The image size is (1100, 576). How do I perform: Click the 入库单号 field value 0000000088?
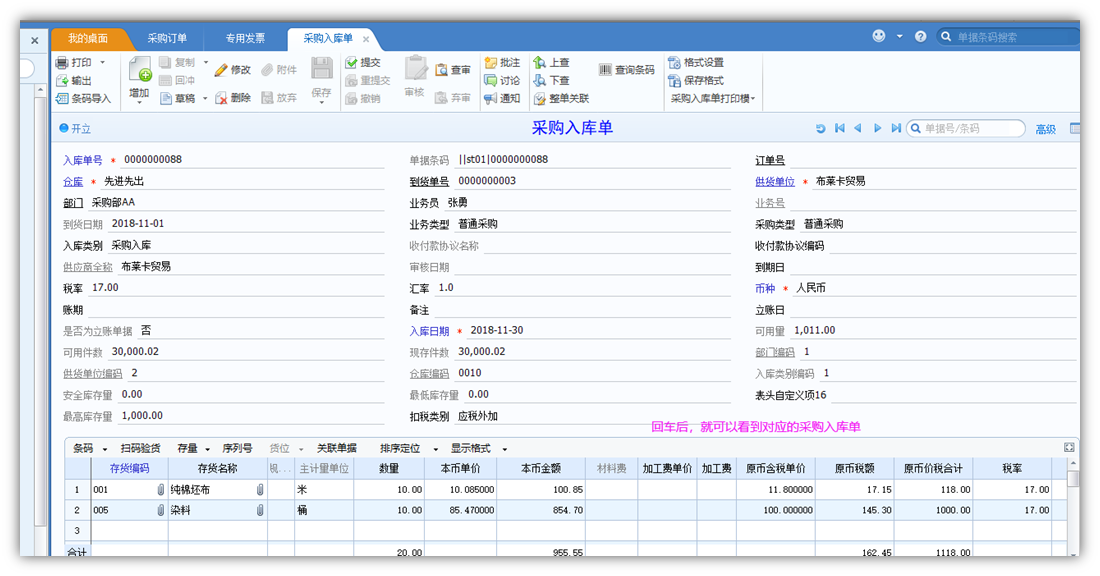pos(153,159)
